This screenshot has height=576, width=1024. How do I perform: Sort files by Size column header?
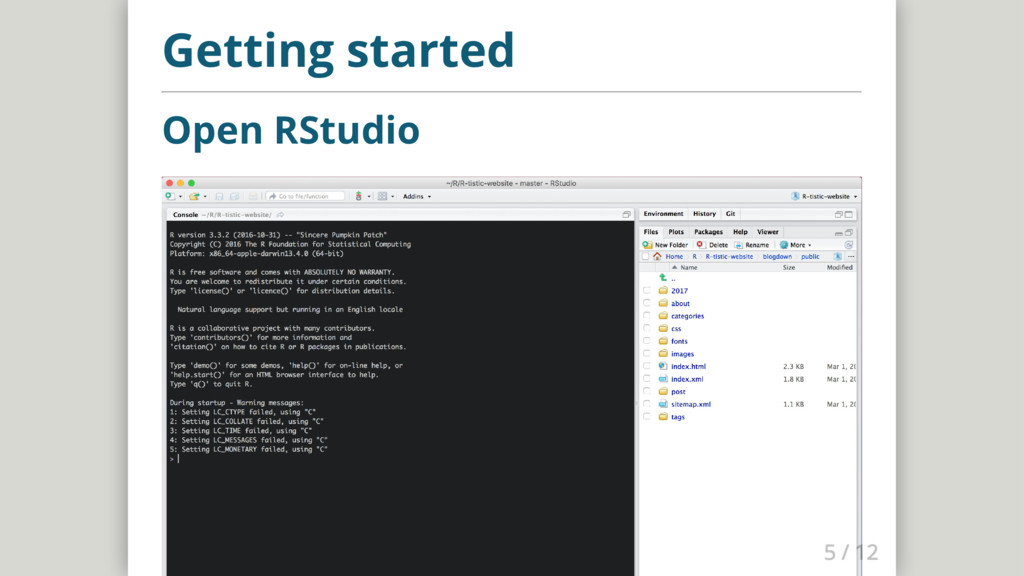[x=789, y=267]
